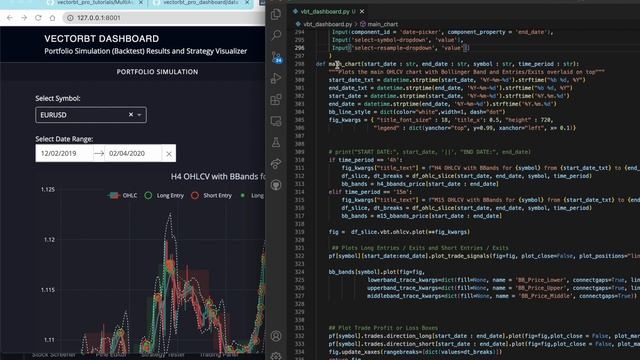Screen dimensions: 640x360
Task: Click the 1.115 y-axis label
Action: click(48, 290)
